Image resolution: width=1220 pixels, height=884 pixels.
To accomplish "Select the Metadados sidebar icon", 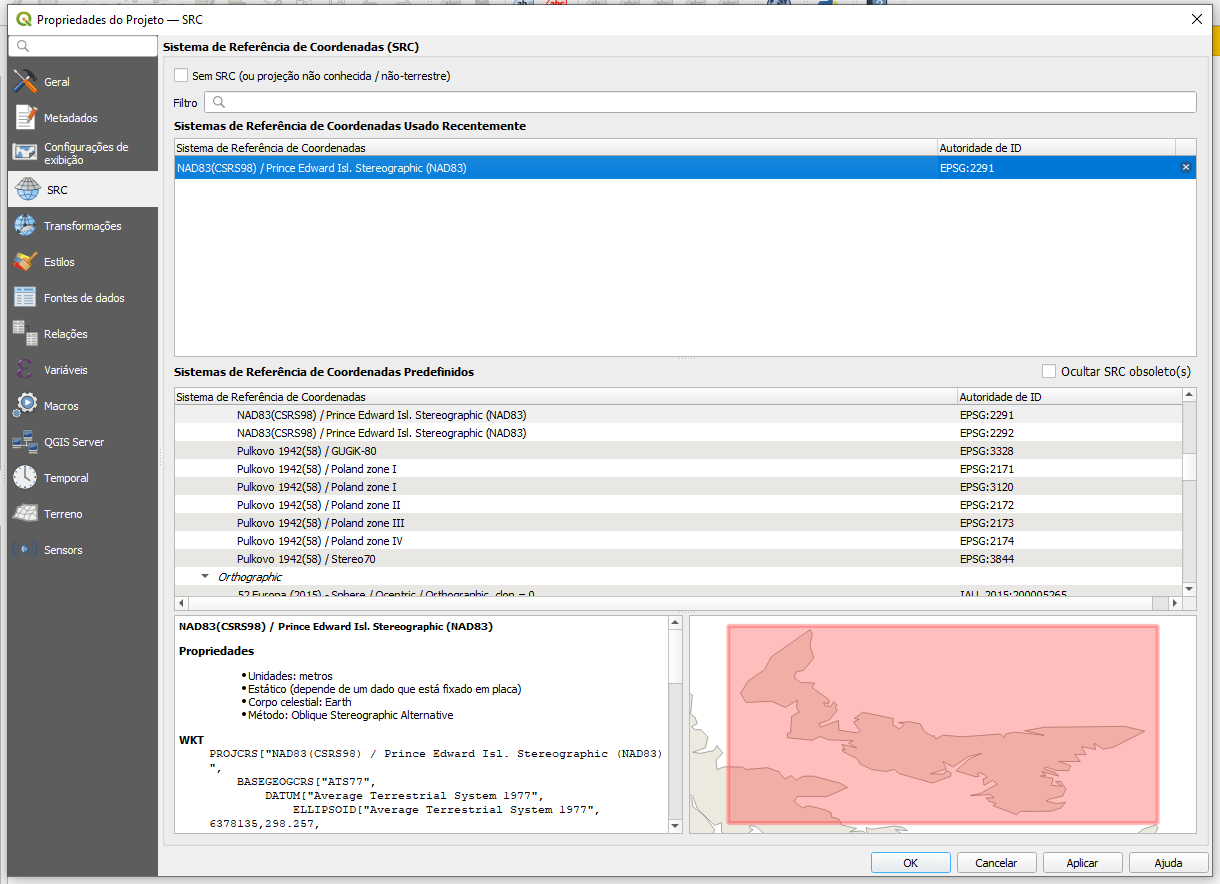I will click(x=25, y=118).
